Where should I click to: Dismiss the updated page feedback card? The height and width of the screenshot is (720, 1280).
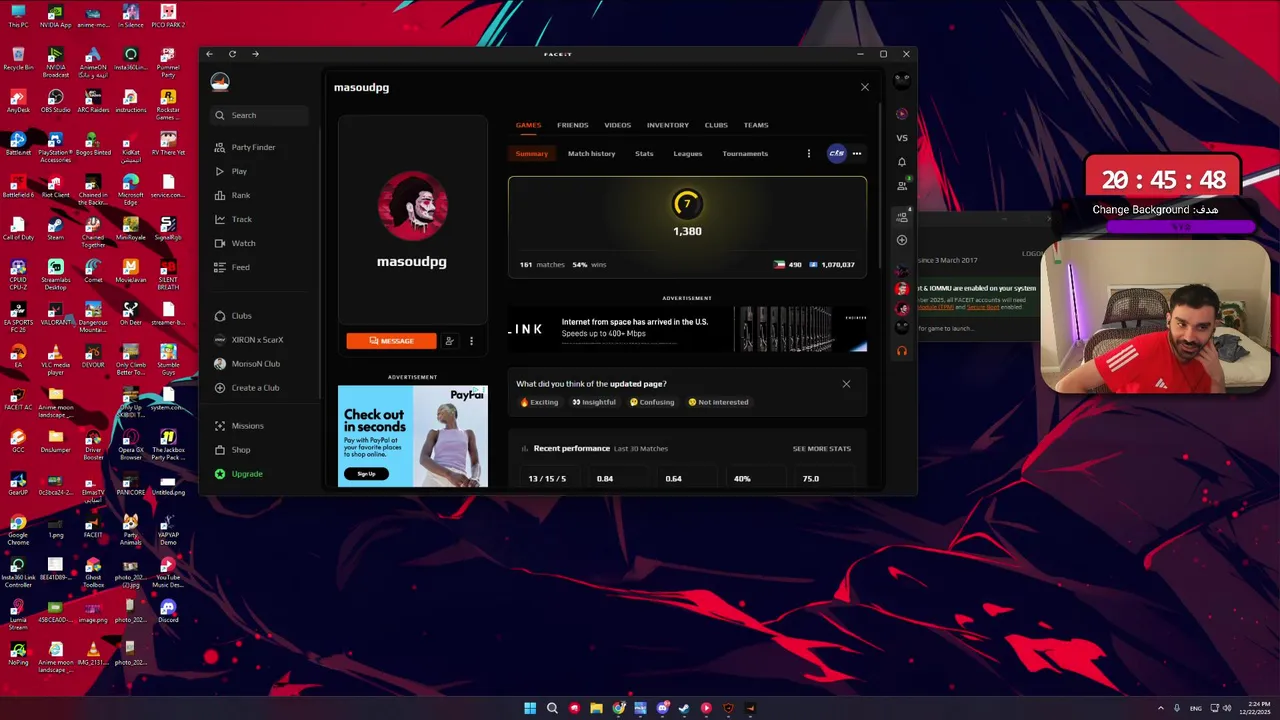coord(846,384)
